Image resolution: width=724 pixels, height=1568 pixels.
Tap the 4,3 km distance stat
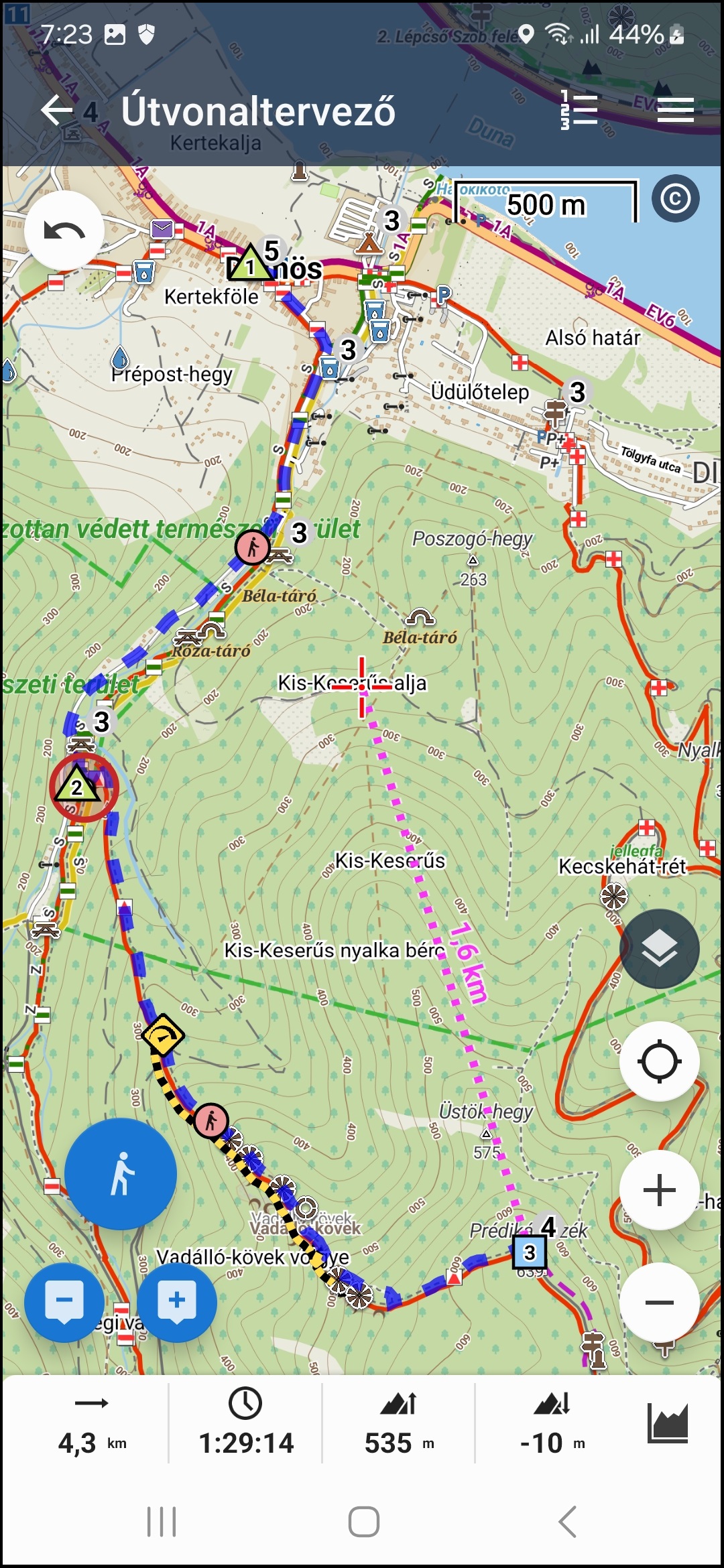point(92,1423)
